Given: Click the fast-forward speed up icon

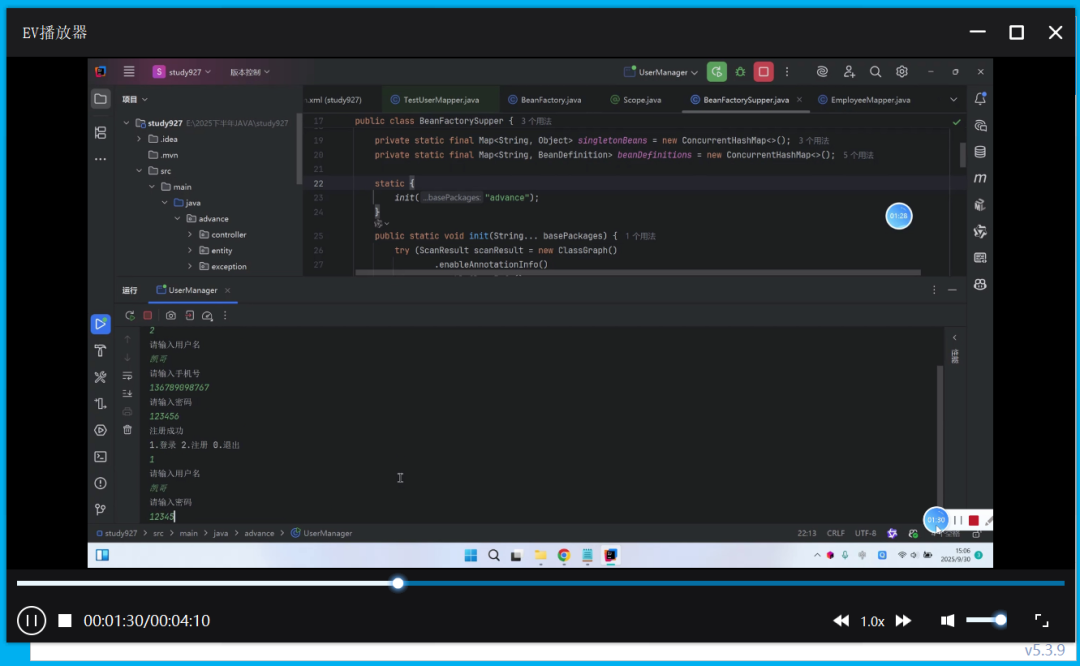Looking at the screenshot, I should [x=903, y=620].
